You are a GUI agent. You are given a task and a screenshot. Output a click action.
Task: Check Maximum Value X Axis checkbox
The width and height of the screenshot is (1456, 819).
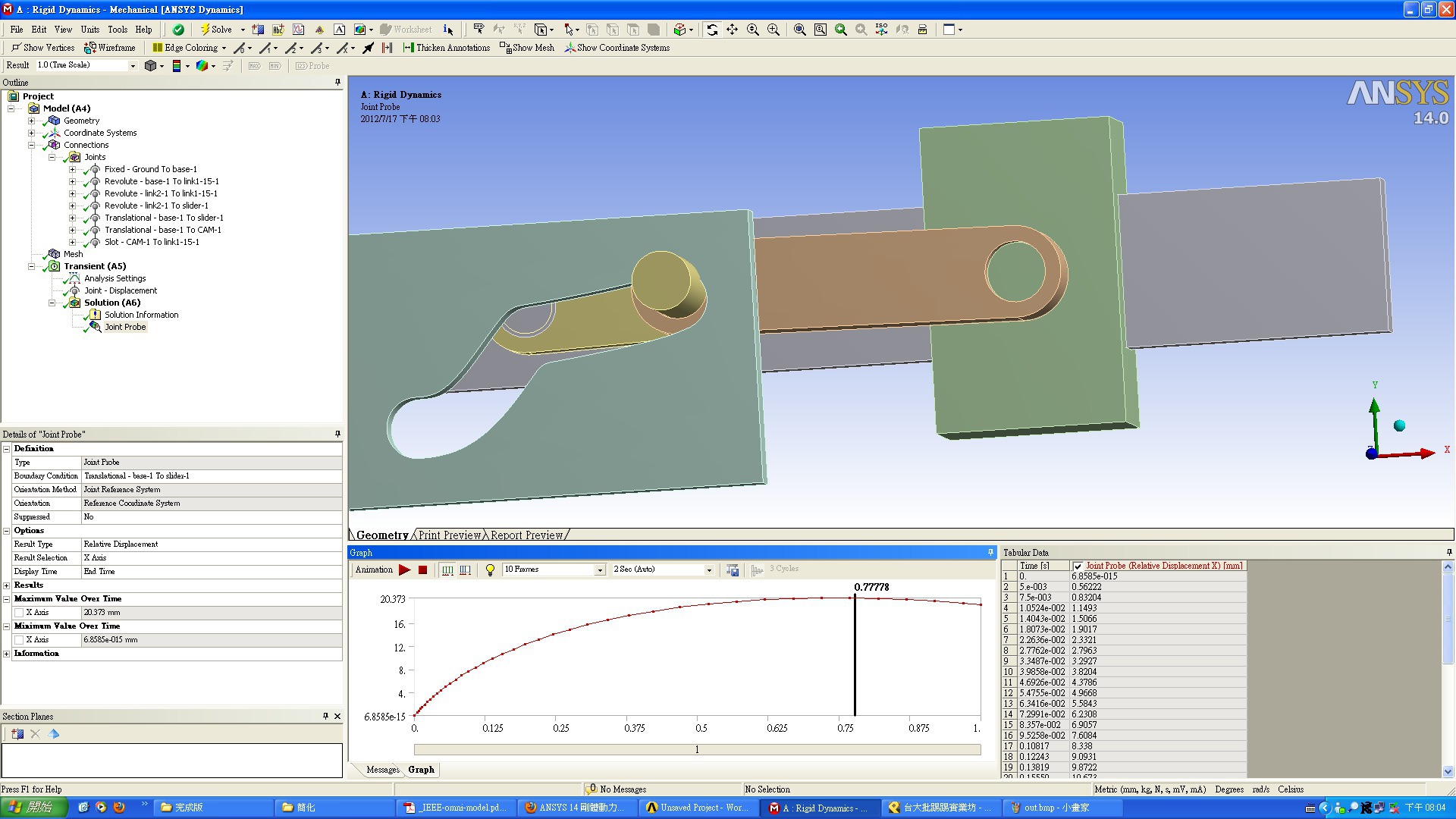tap(19, 613)
